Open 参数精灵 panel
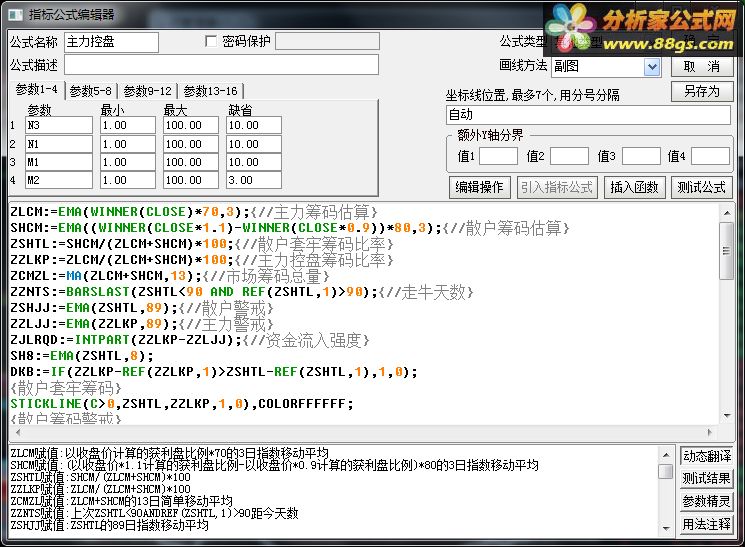This screenshot has width=745, height=547. coord(706,501)
